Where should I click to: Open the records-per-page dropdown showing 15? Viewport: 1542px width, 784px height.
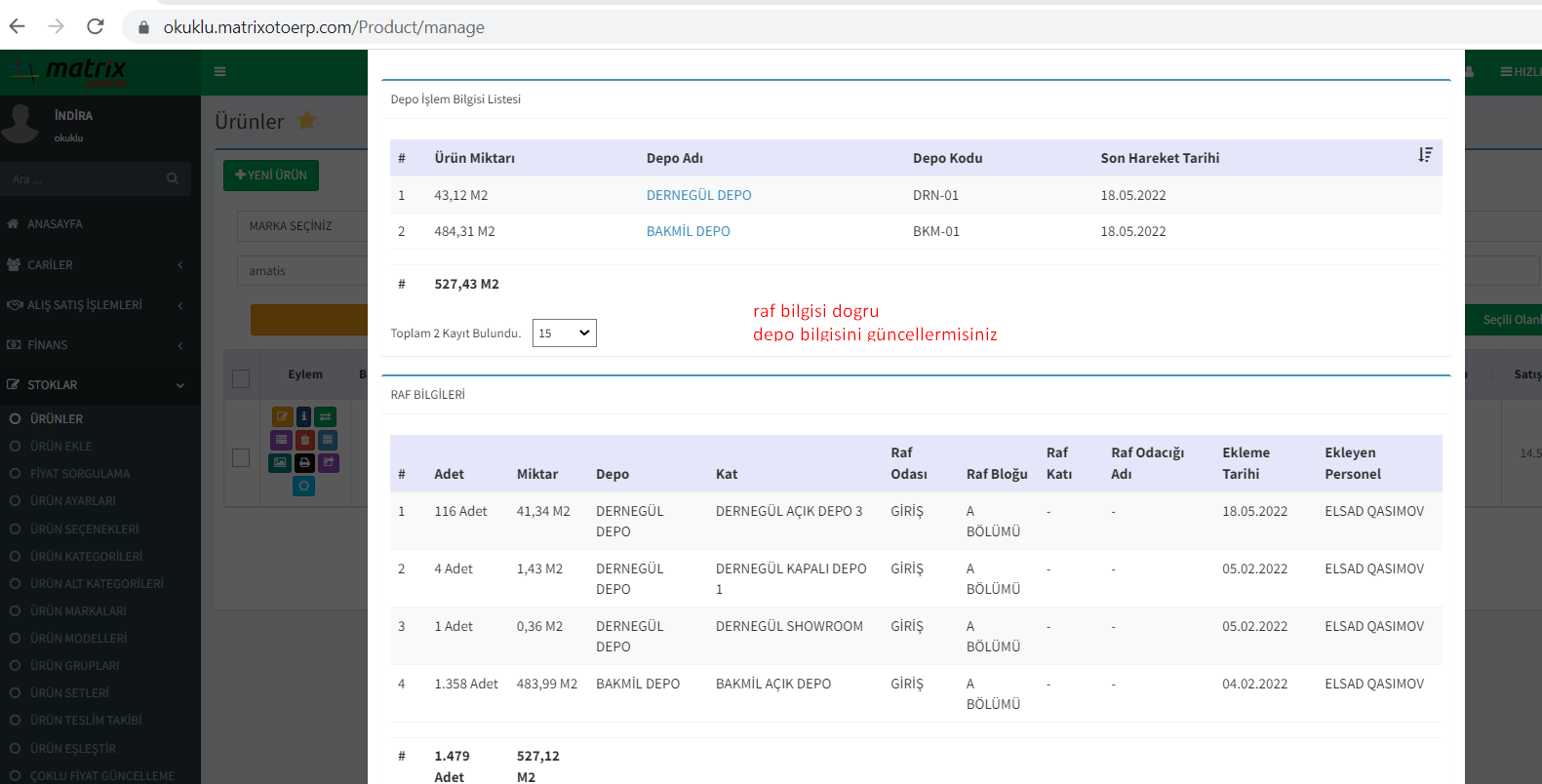tap(564, 333)
